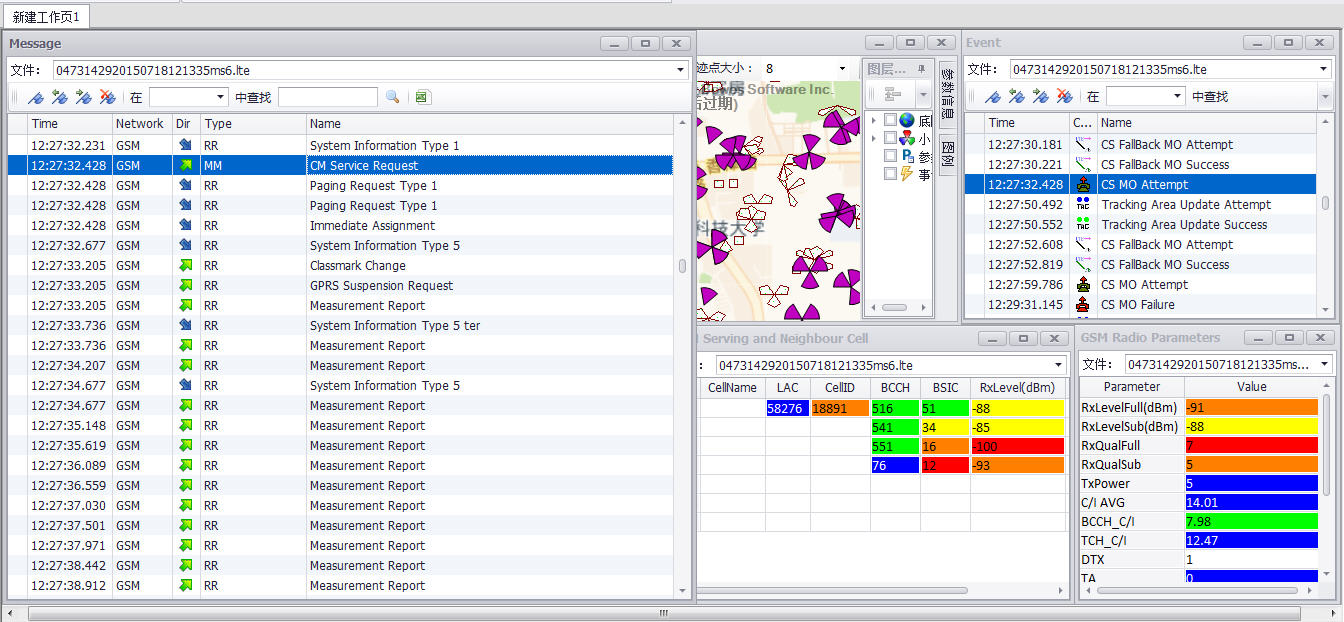Image resolution: width=1344 pixels, height=622 pixels.
Task: Sort Message table by Type column header
Action: point(253,124)
